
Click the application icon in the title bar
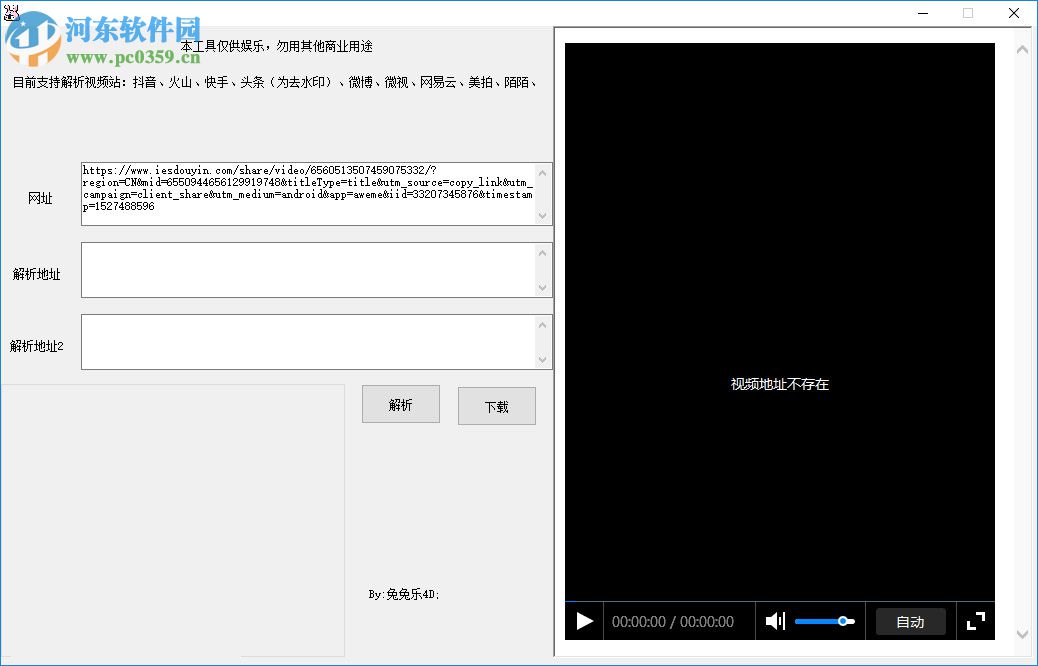tap(11, 13)
